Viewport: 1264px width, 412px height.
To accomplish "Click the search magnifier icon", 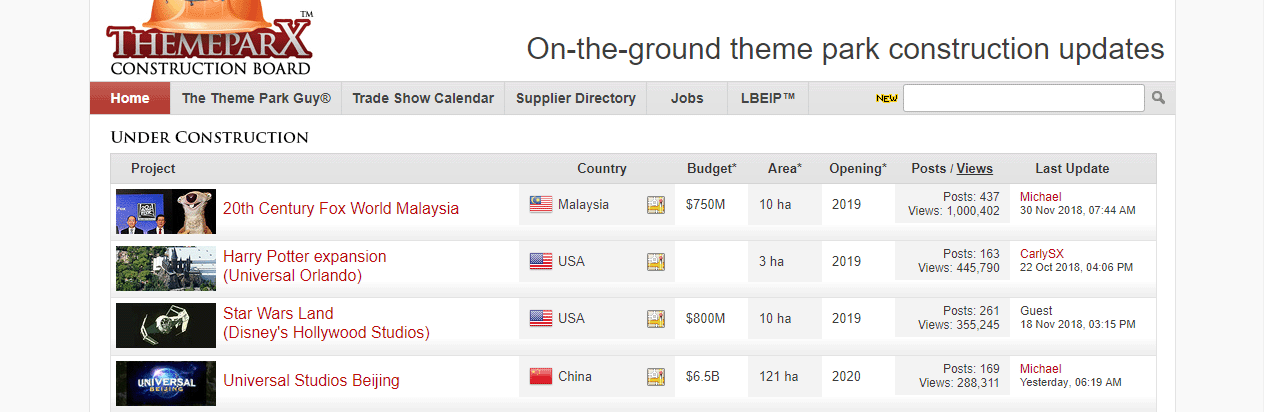I will [1158, 98].
